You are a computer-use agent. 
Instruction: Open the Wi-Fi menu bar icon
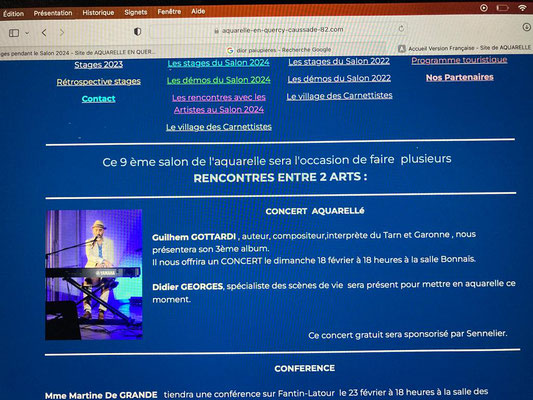[x=522, y=7]
